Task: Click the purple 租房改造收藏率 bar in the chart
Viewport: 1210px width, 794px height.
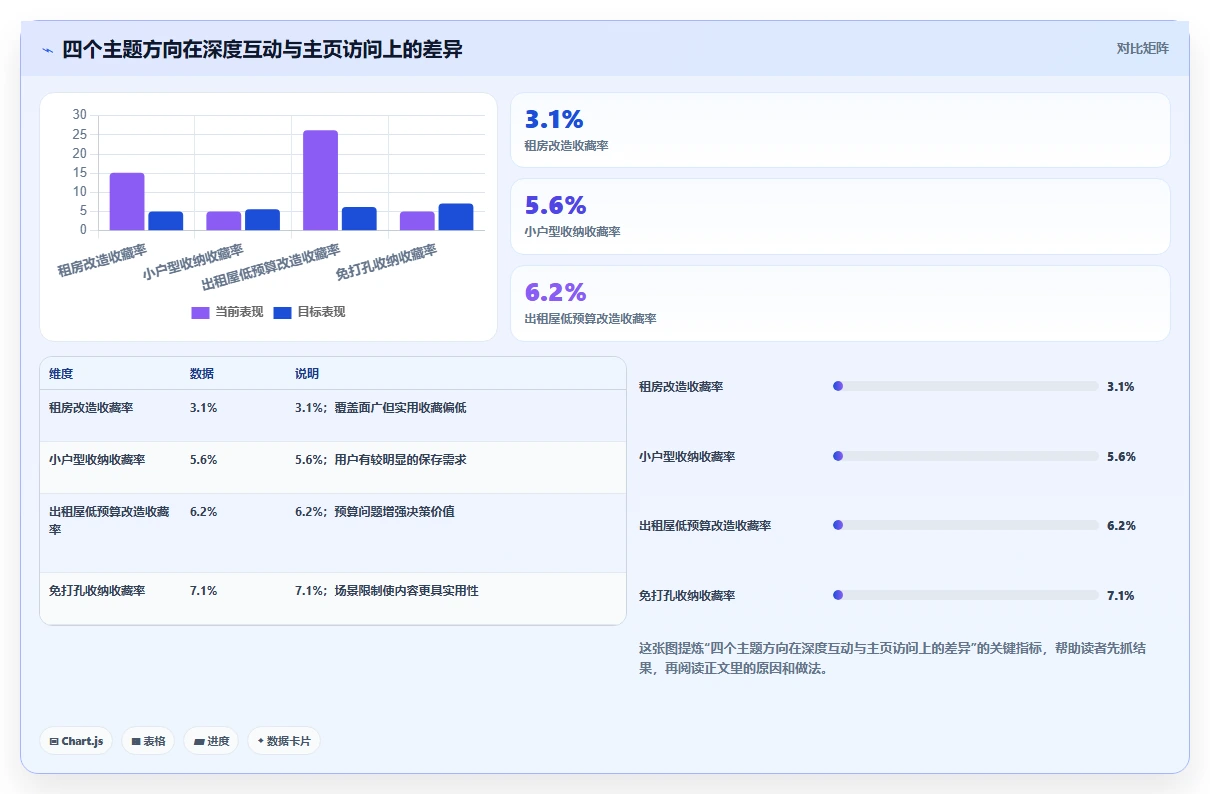Action: (127, 201)
